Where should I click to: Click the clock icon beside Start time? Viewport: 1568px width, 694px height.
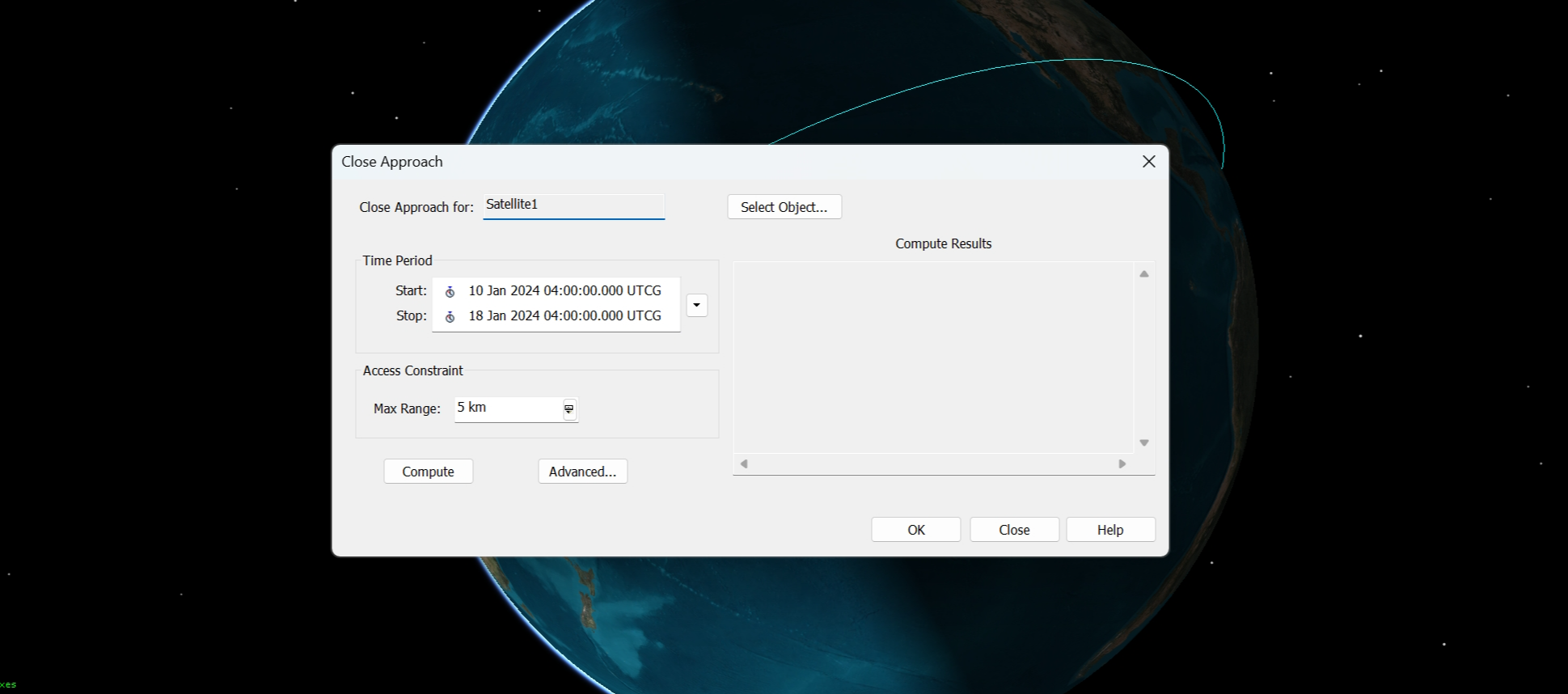pyautogui.click(x=450, y=291)
